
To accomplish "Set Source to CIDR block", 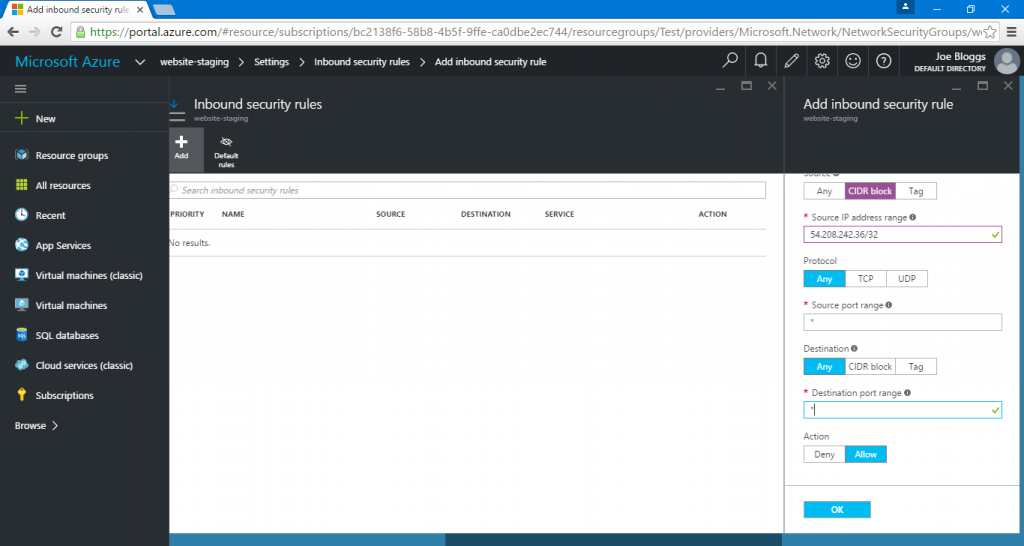I will pos(870,191).
